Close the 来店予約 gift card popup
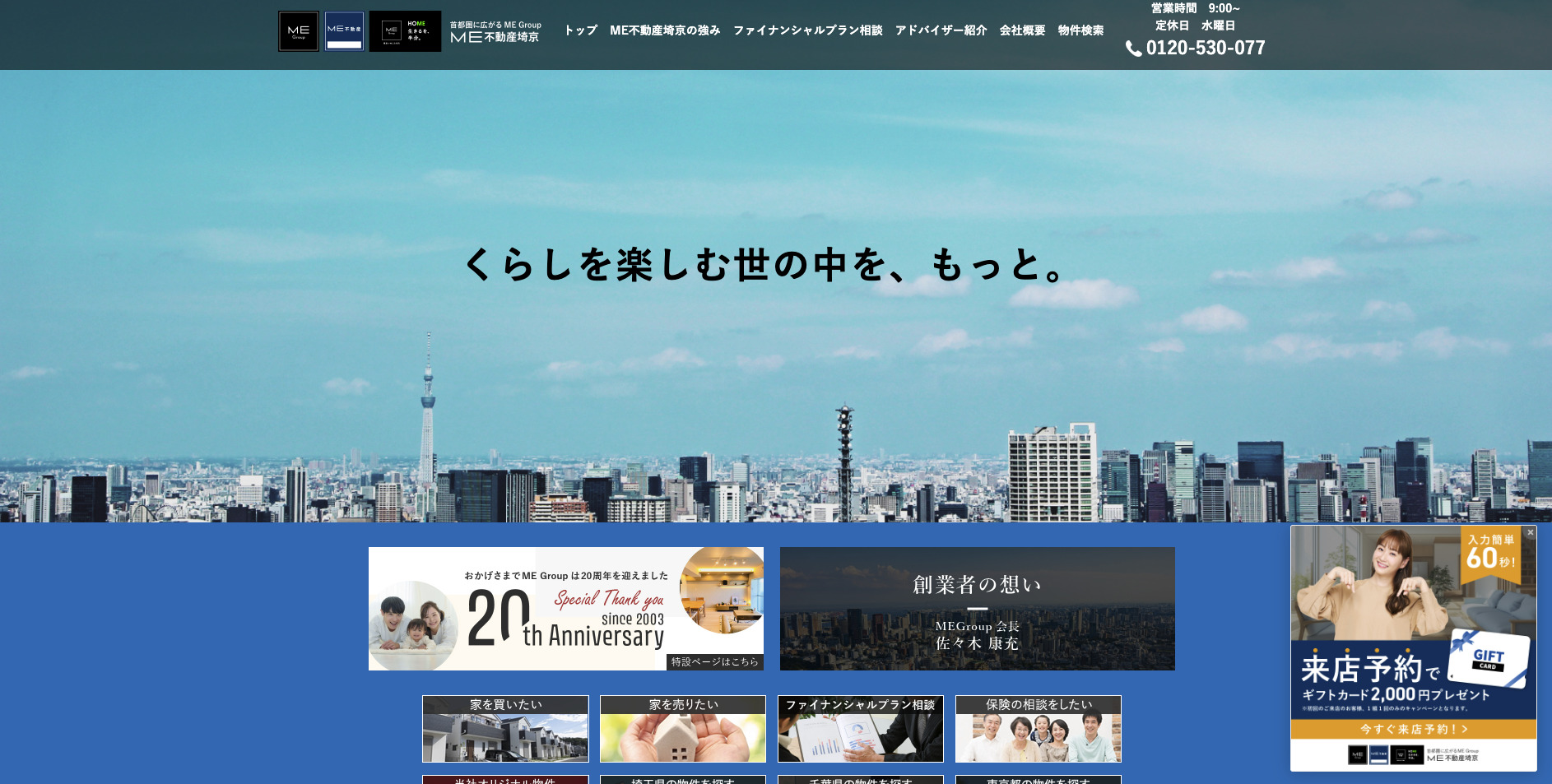 tap(1530, 531)
